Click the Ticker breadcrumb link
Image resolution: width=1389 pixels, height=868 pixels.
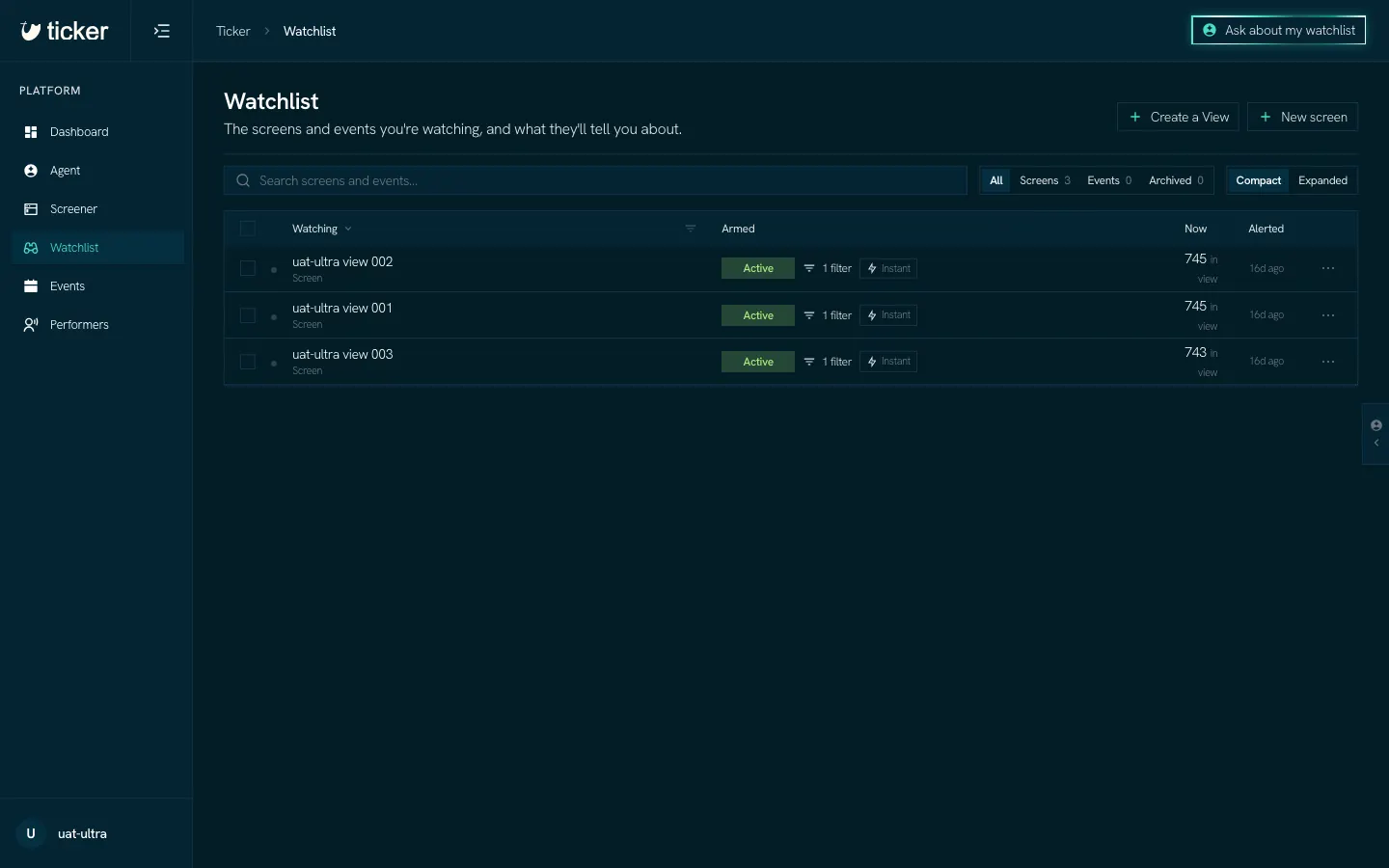pos(232,31)
